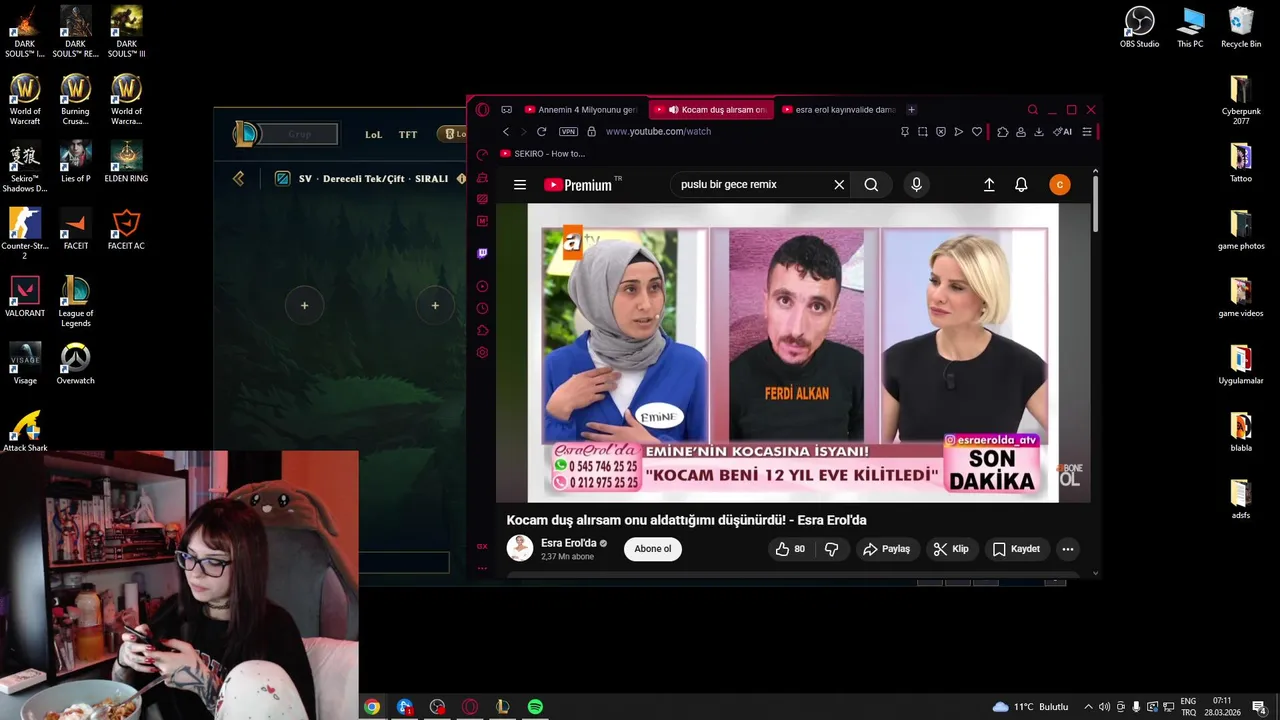Open the Esra Erol'da channel link
The width and height of the screenshot is (1280, 720).
pyautogui.click(x=568, y=543)
